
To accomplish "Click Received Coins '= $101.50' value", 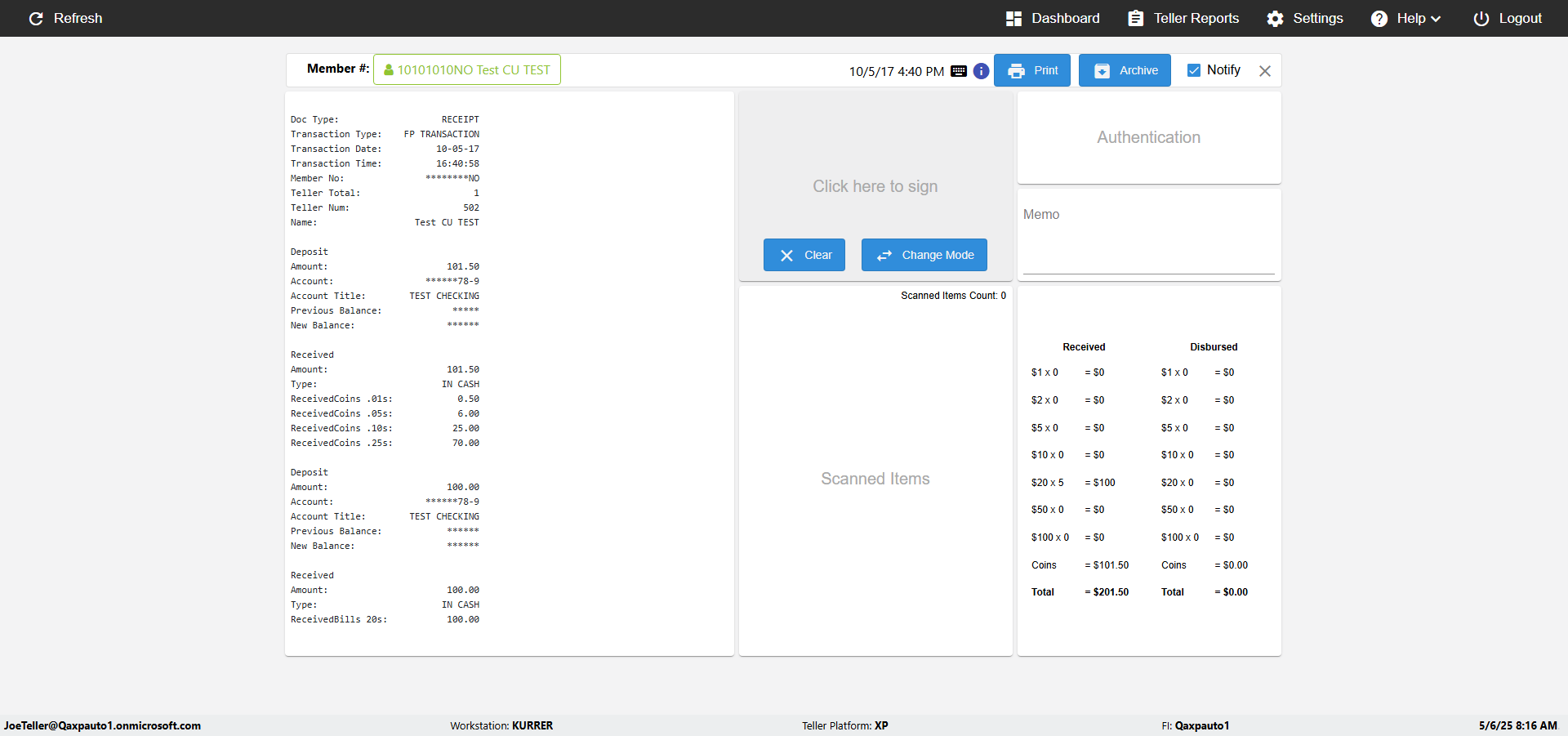I will [1107, 565].
